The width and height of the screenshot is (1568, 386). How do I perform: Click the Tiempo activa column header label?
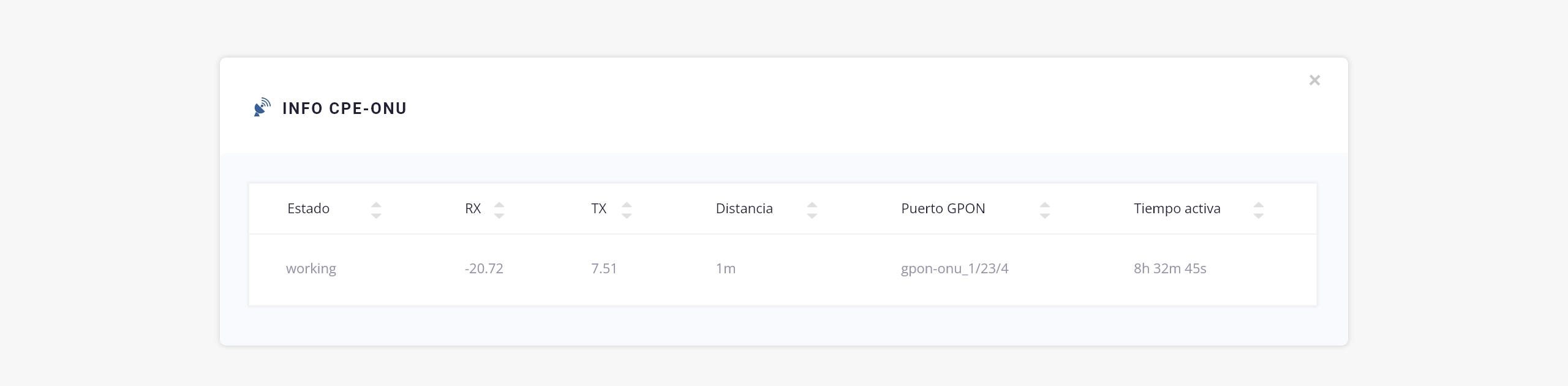point(1177,209)
